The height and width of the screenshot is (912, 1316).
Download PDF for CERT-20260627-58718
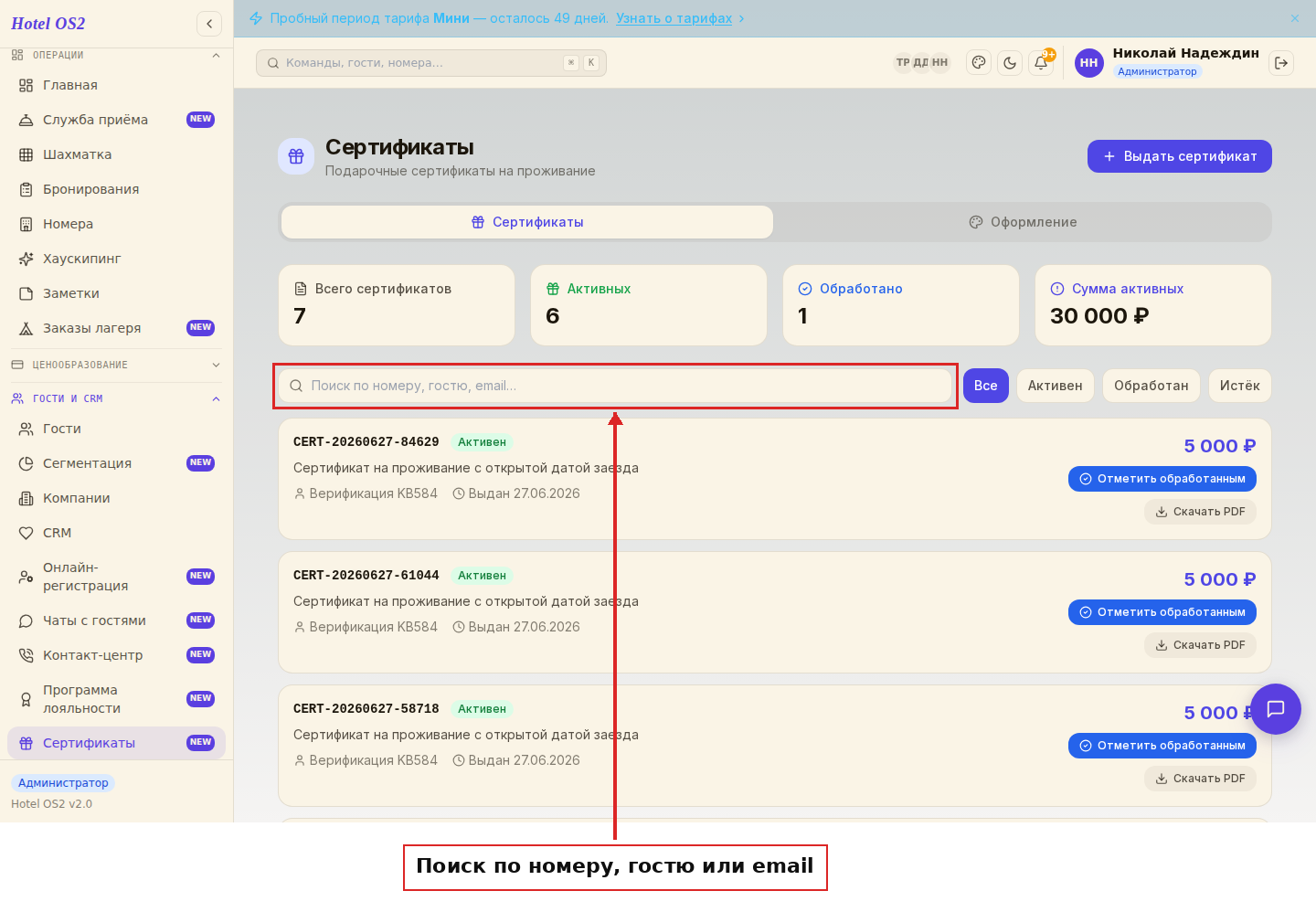[1200, 779]
